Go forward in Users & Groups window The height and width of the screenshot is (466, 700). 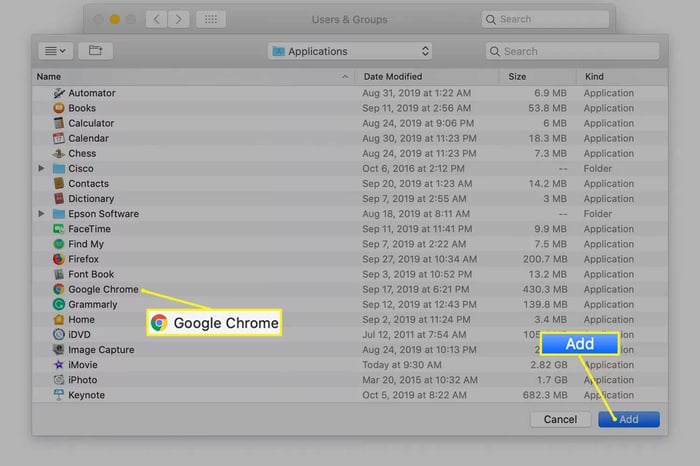tap(178, 19)
